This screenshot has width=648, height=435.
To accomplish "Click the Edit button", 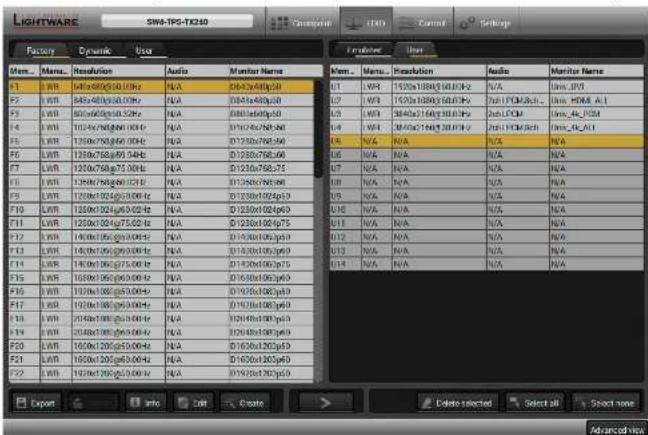I will 193,402.
